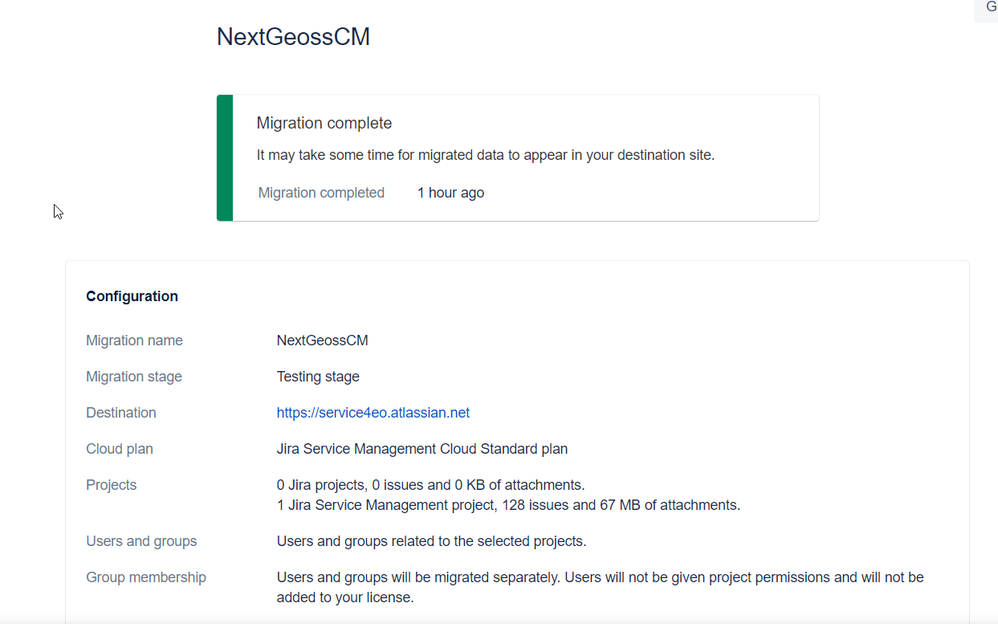998x624 pixels.
Task: Click the green migration status bar
Action: pos(225,158)
